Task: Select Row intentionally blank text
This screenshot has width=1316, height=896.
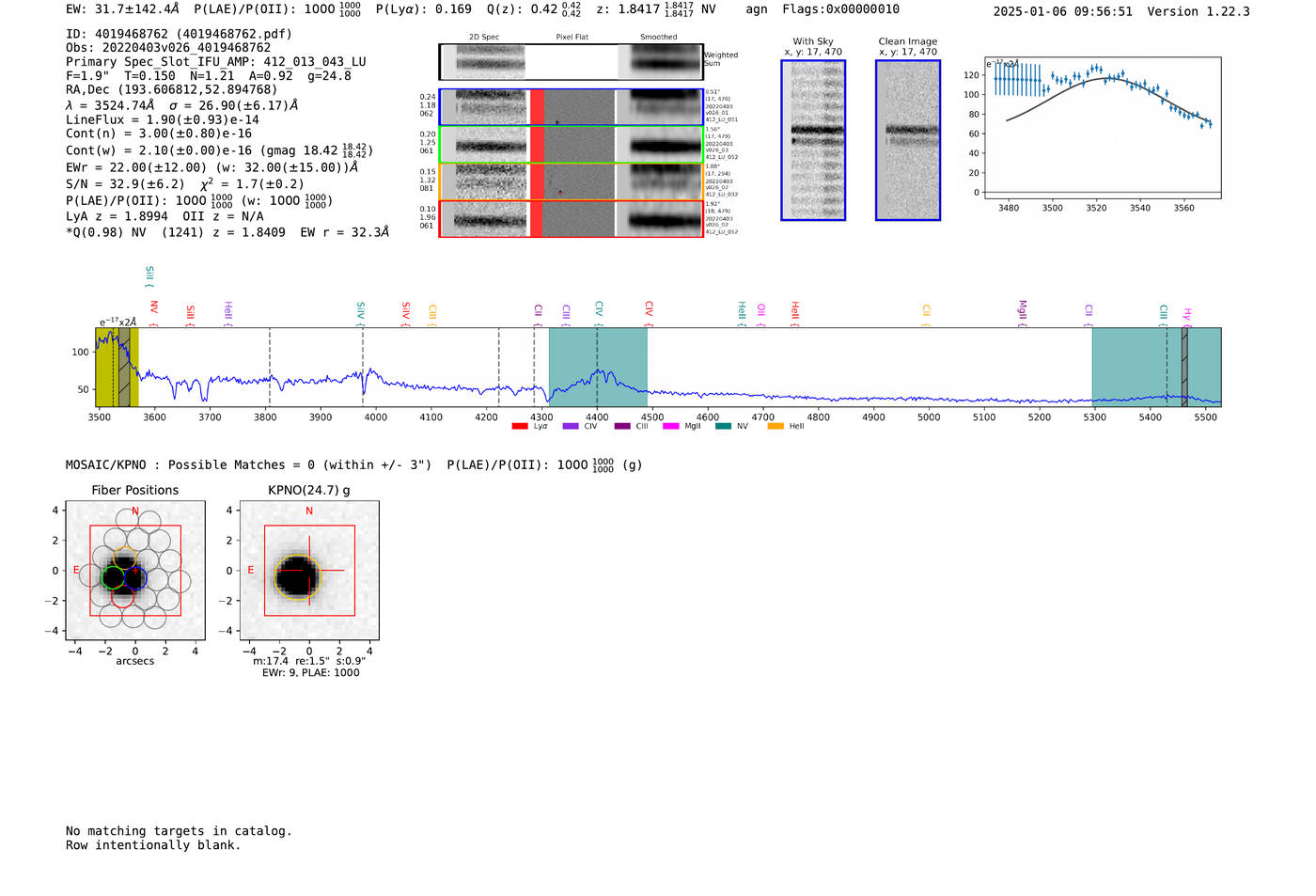Action: click(x=153, y=845)
